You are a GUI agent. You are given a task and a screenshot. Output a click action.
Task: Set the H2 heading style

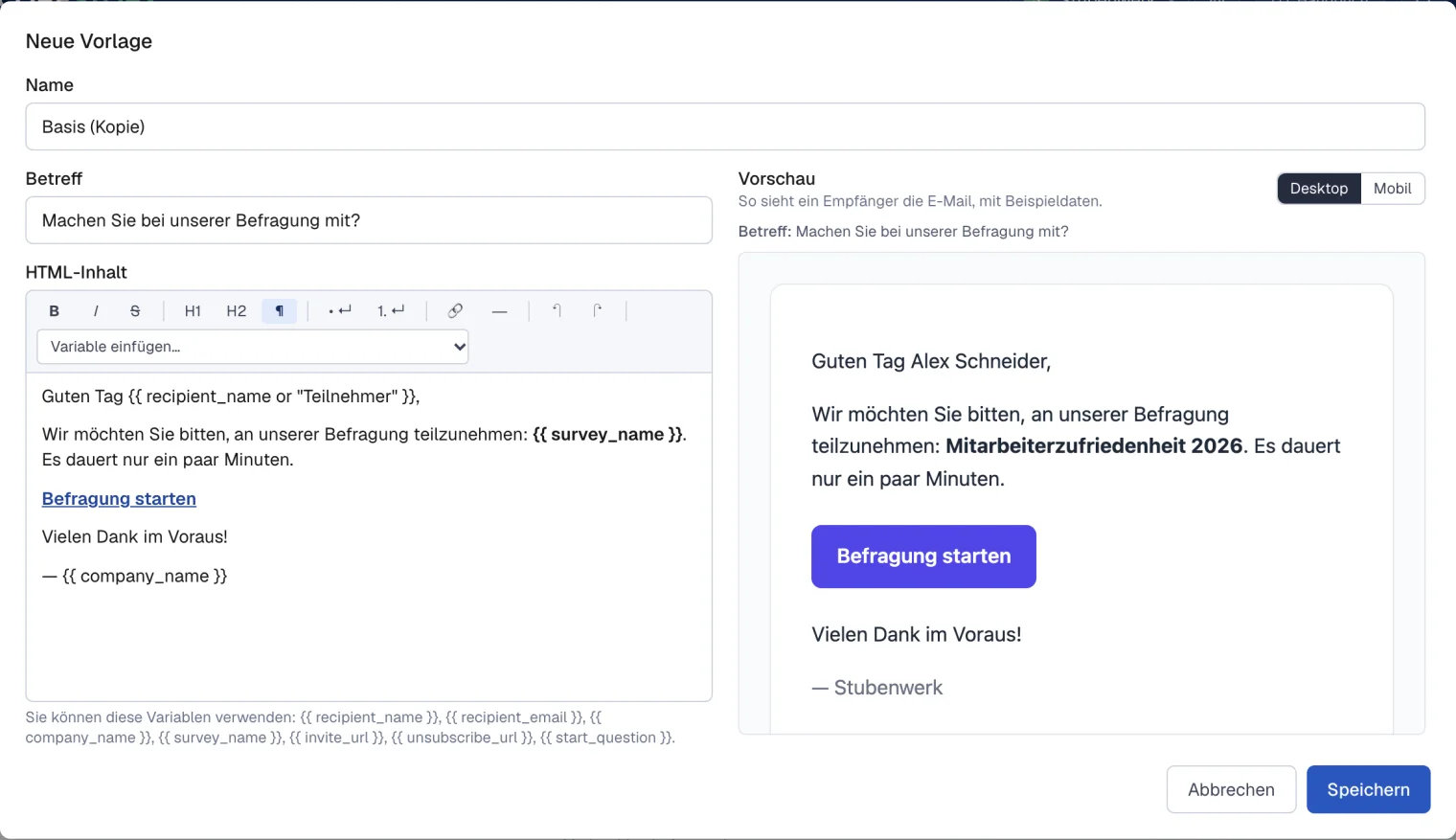(x=237, y=311)
